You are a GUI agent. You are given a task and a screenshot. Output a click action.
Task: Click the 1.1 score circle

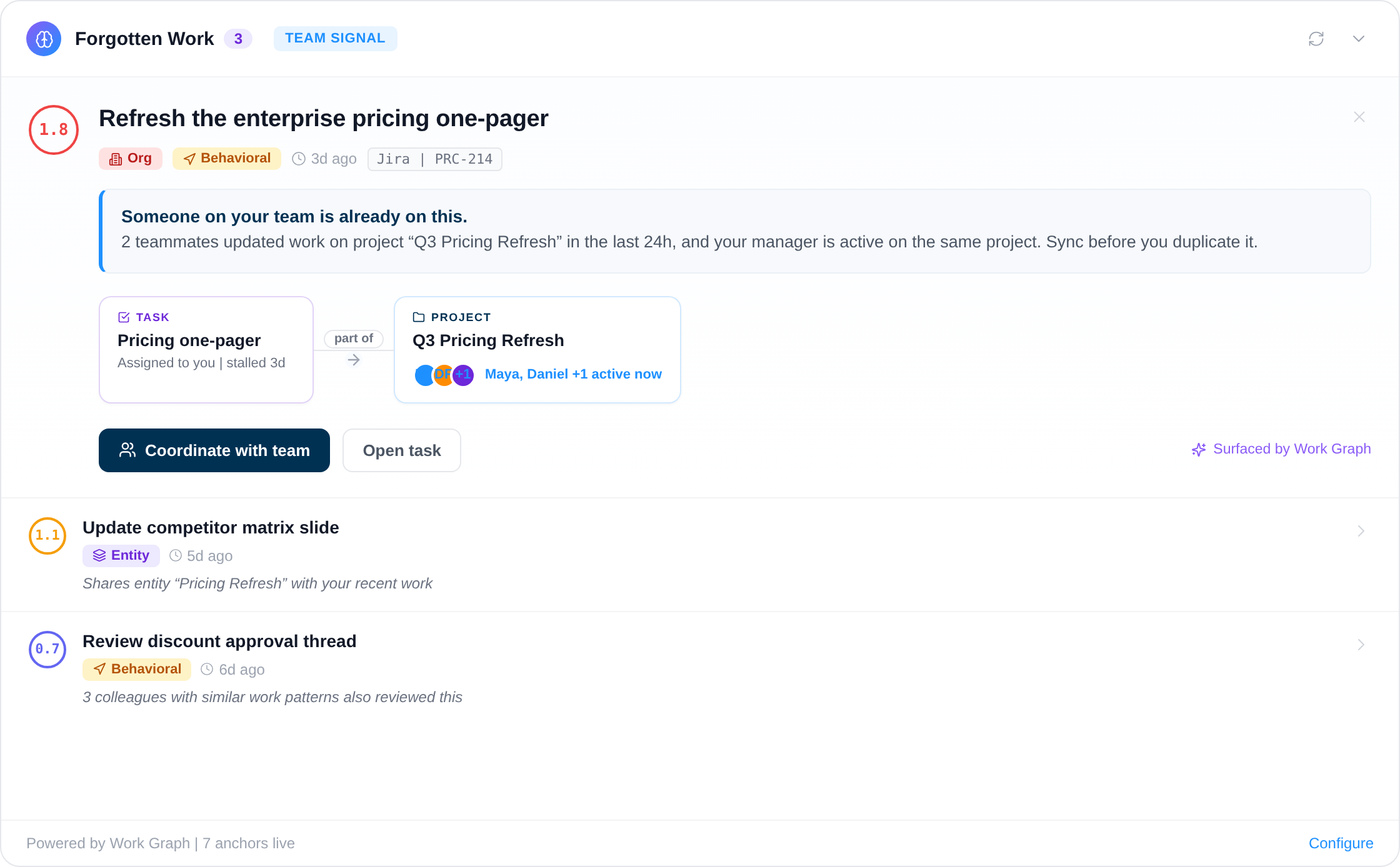point(47,536)
